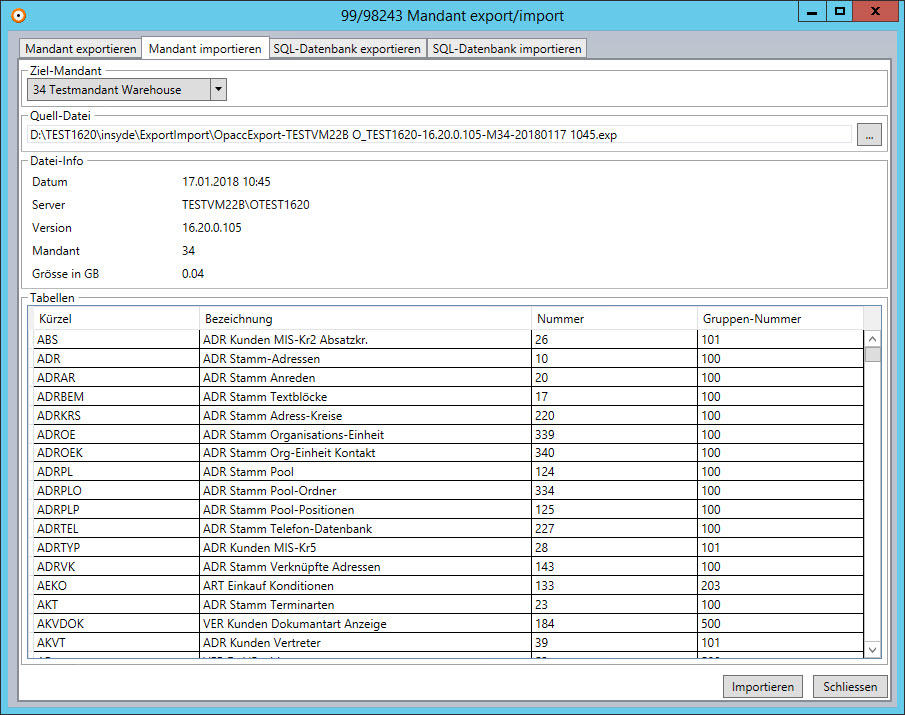Click scrollbar down arrow in Tabellen list
This screenshot has width=905, height=715.
[x=873, y=650]
